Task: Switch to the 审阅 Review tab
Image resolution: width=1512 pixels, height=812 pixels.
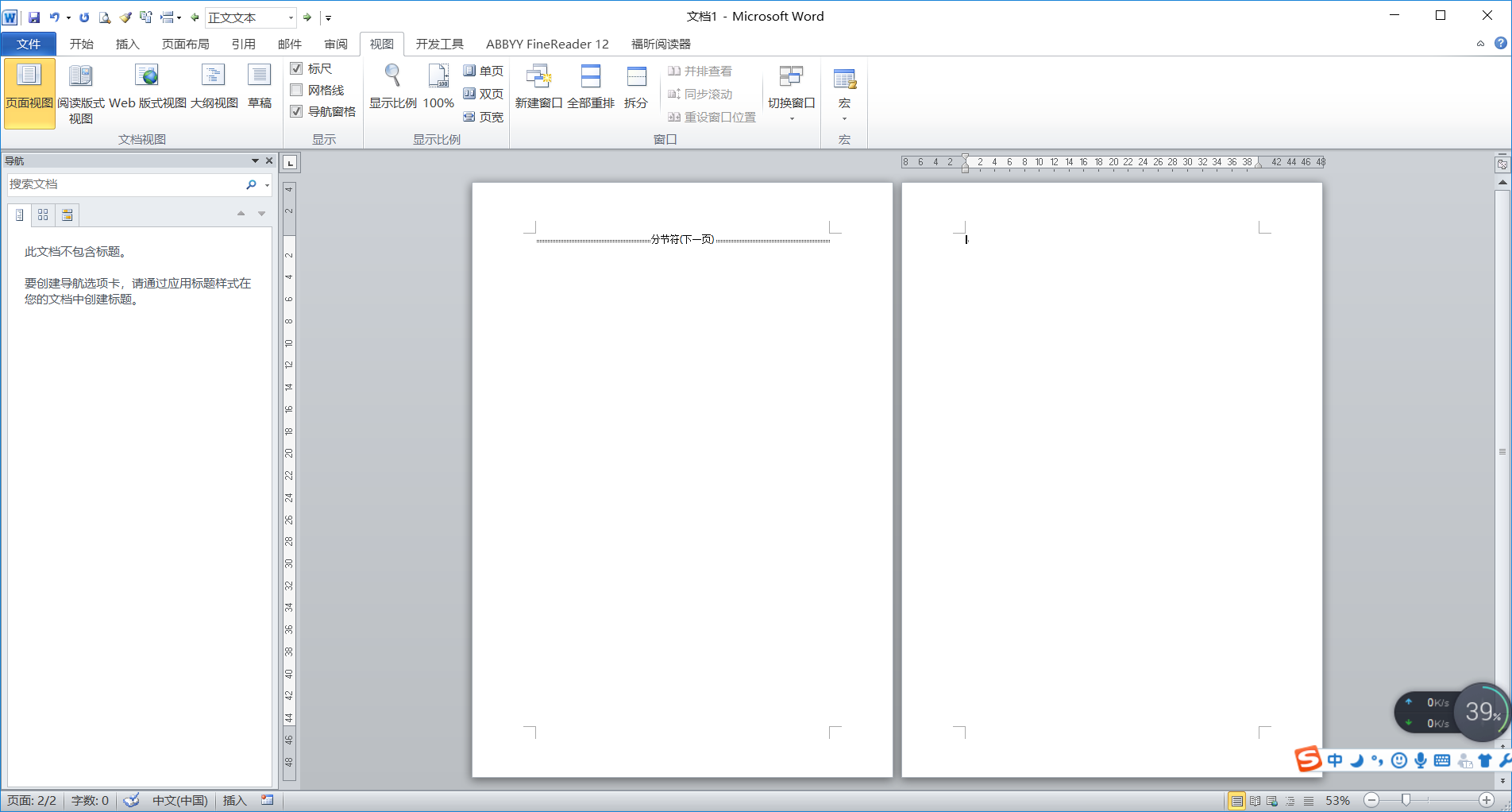Action: (x=336, y=44)
